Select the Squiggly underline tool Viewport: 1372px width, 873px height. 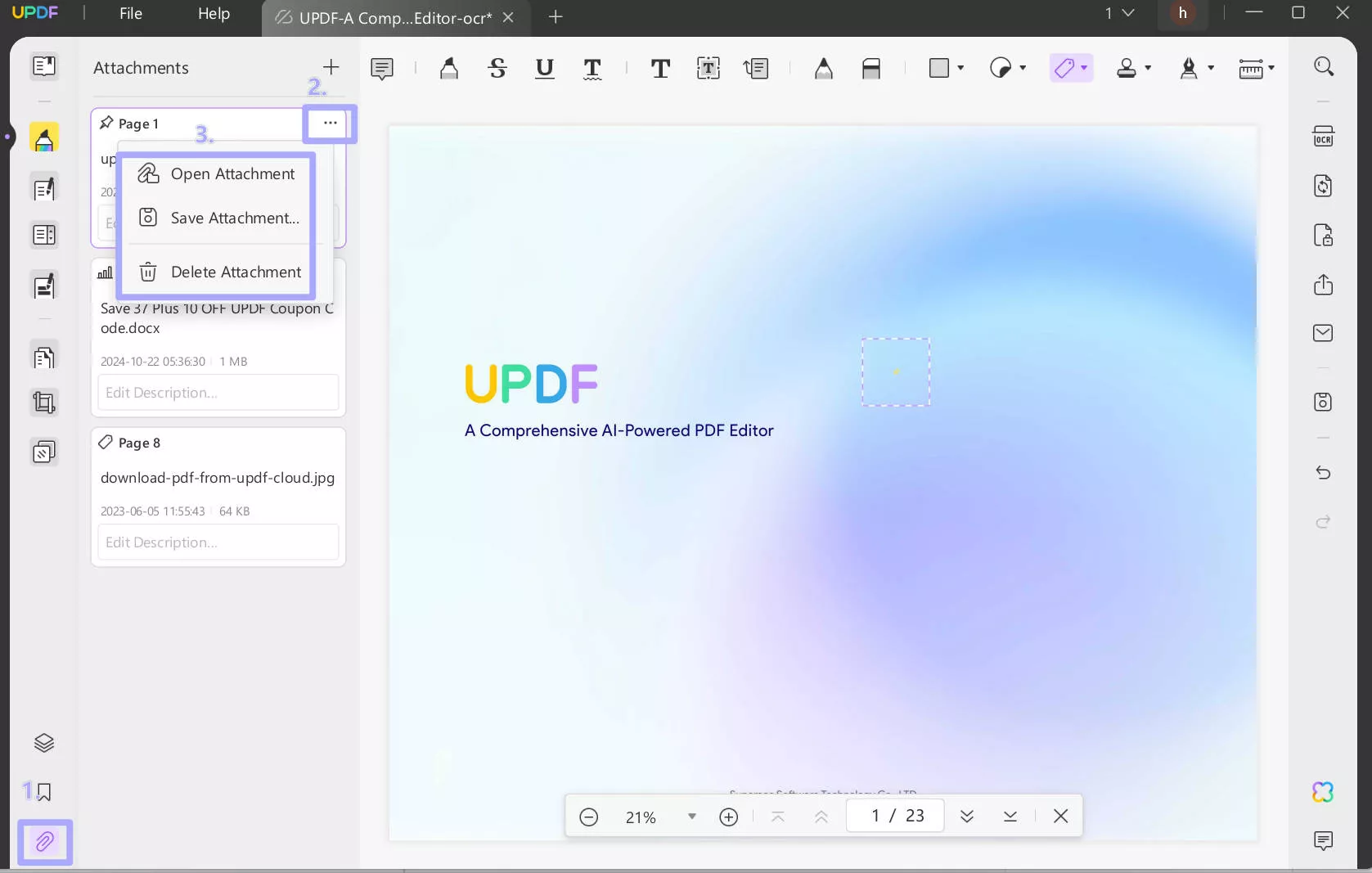point(592,68)
